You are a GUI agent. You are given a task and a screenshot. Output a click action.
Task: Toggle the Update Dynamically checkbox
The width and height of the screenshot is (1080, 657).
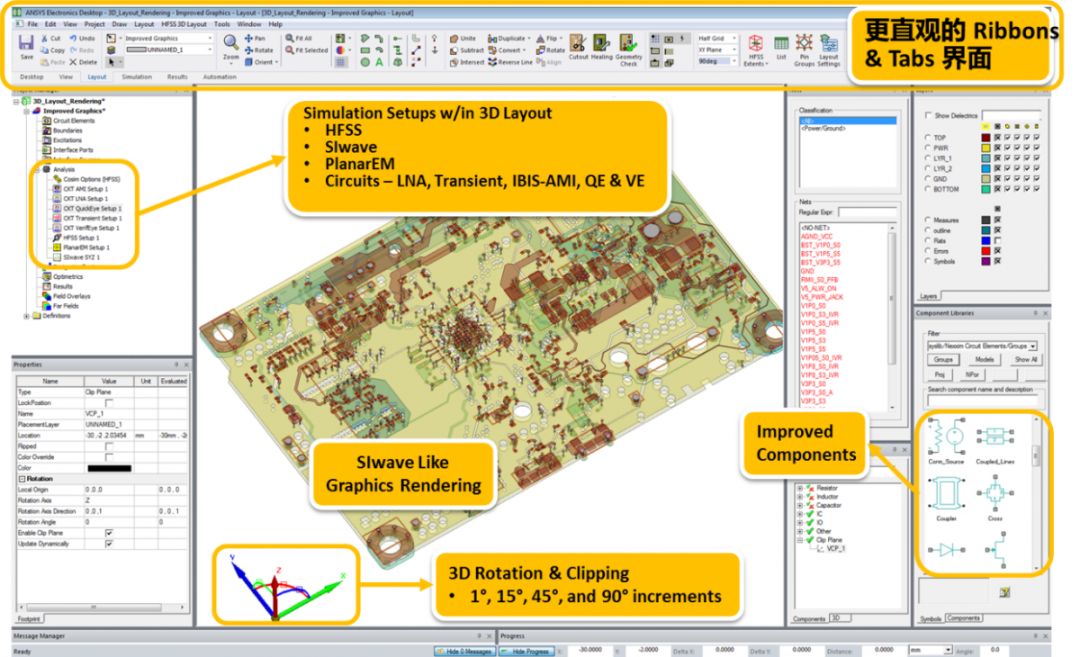pyautogui.click(x=109, y=544)
